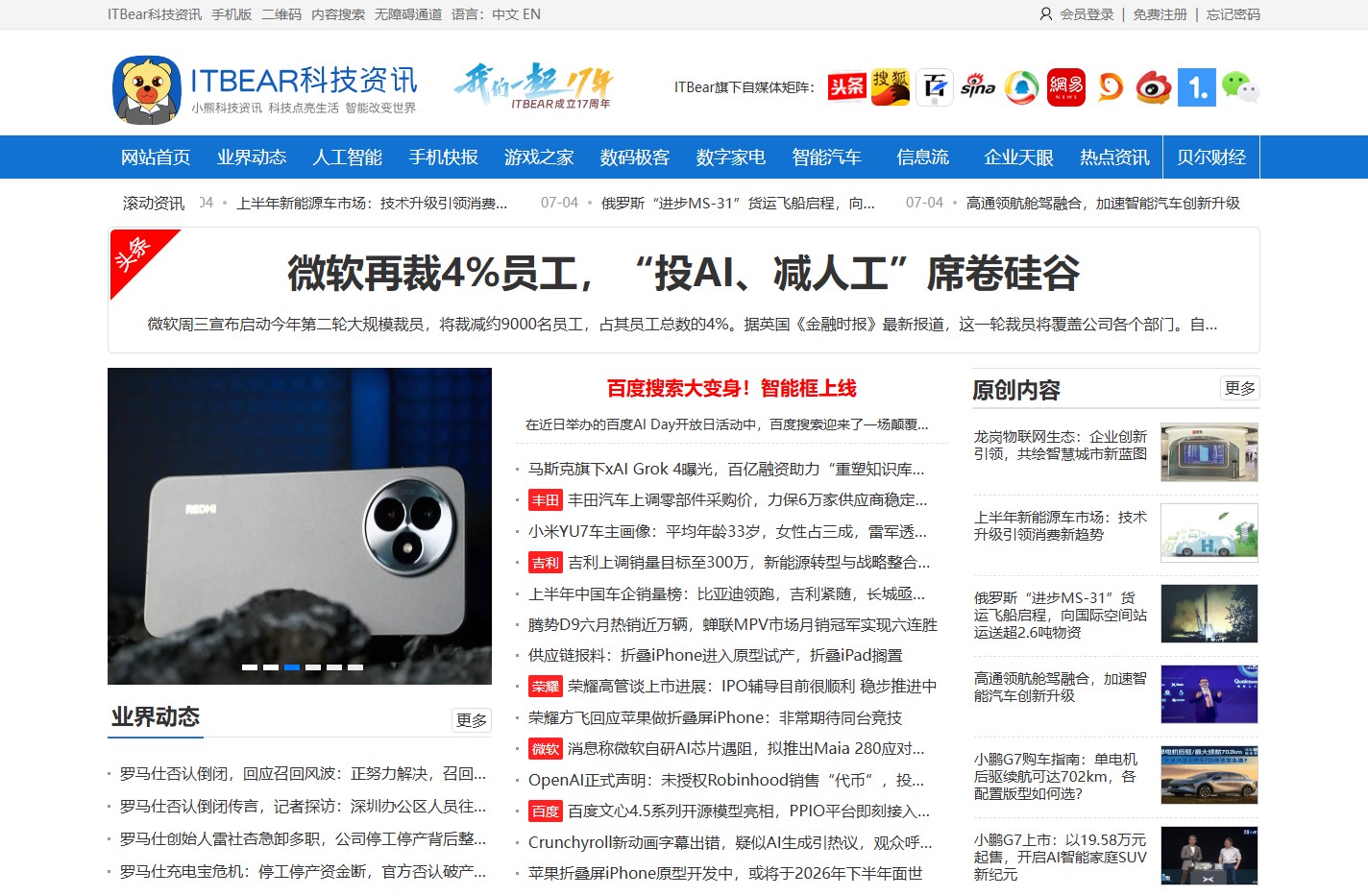The width and height of the screenshot is (1368, 896).
Task: Click the 17th anniversary banner graphic
Action: click(533, 86)
